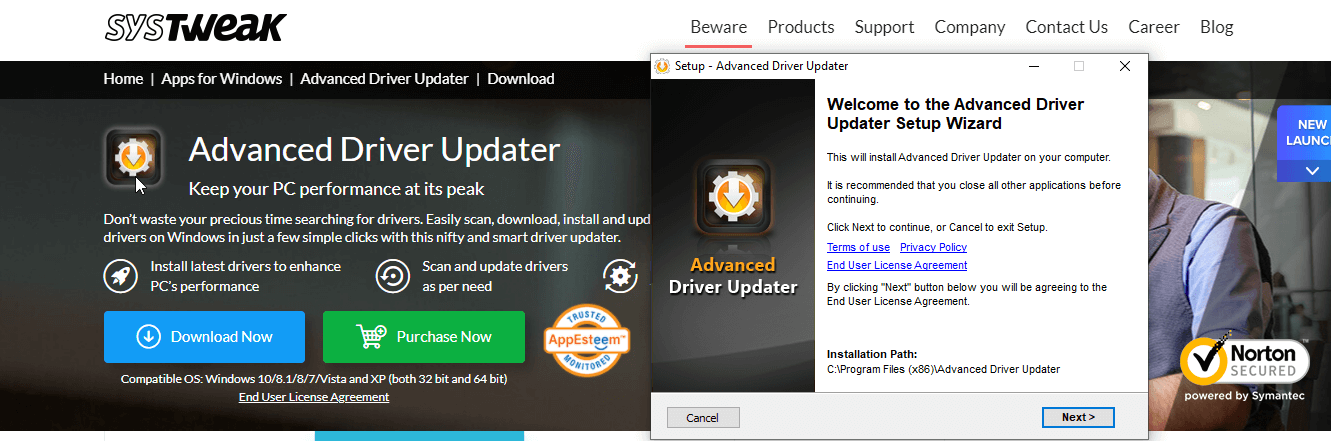Viewport: 1331px width, 441px height.
Task: Go to Apps for Windows breadcrumb
Action: pos(222,79)
